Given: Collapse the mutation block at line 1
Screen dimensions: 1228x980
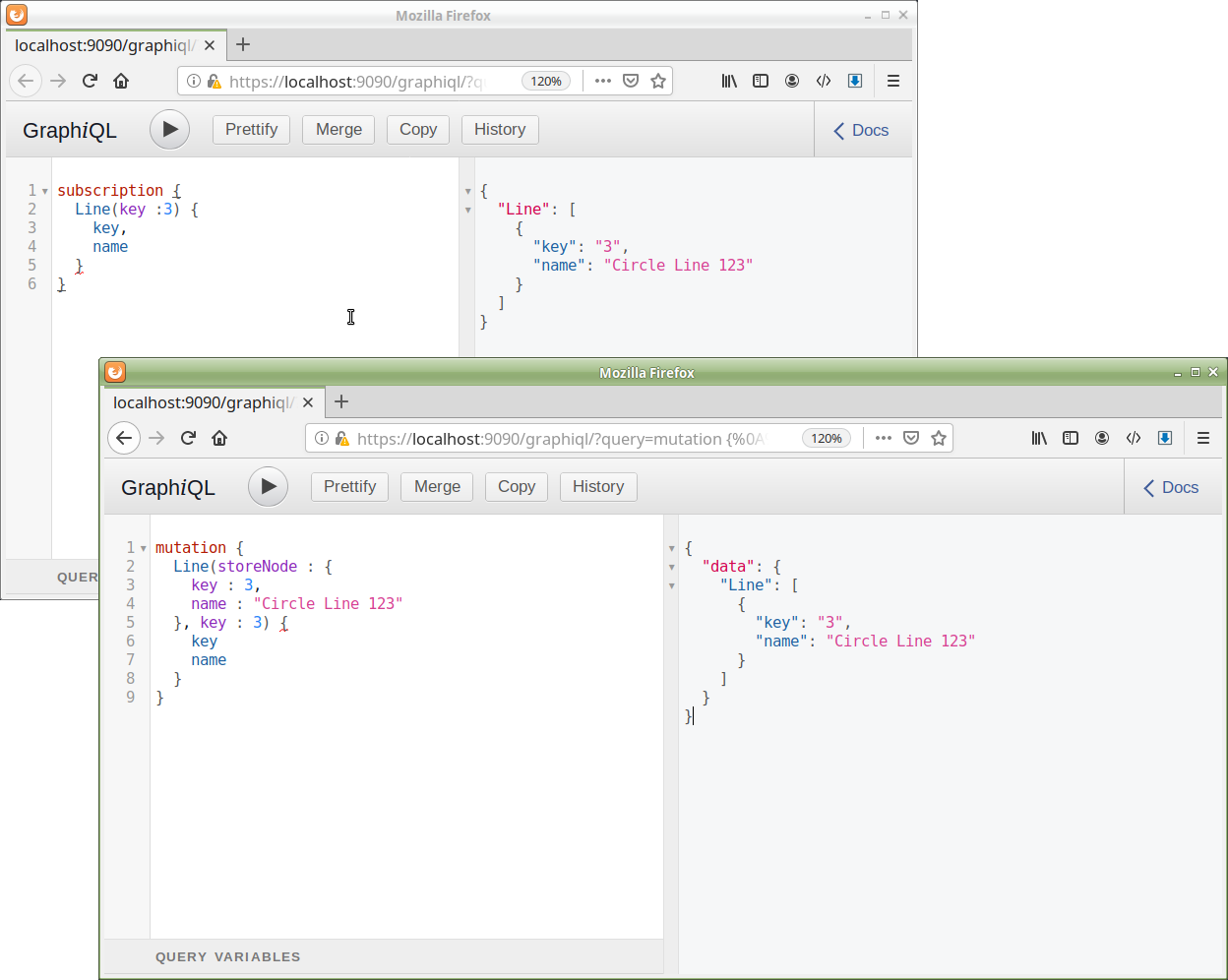Looking at the screenshot, I should [144, 548].
